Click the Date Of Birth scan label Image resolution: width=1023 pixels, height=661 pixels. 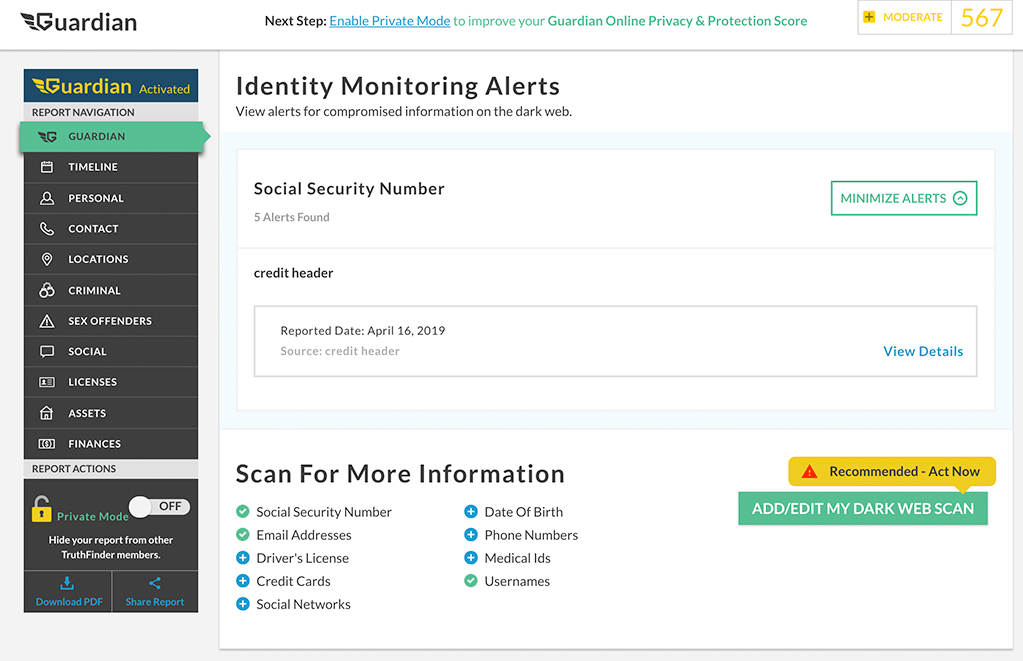[524, 512]
